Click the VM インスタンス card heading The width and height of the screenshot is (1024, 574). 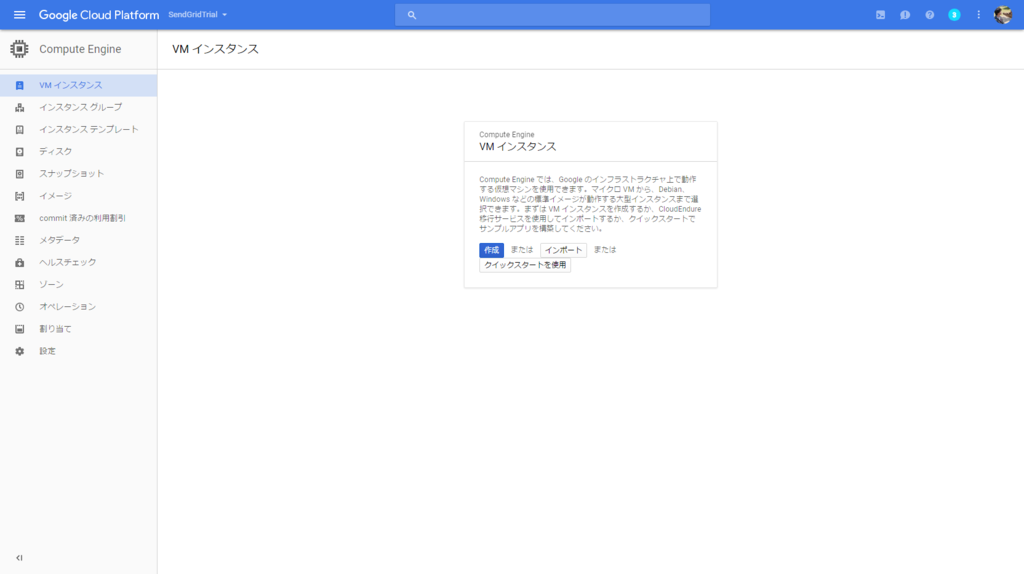pos(518,147)
